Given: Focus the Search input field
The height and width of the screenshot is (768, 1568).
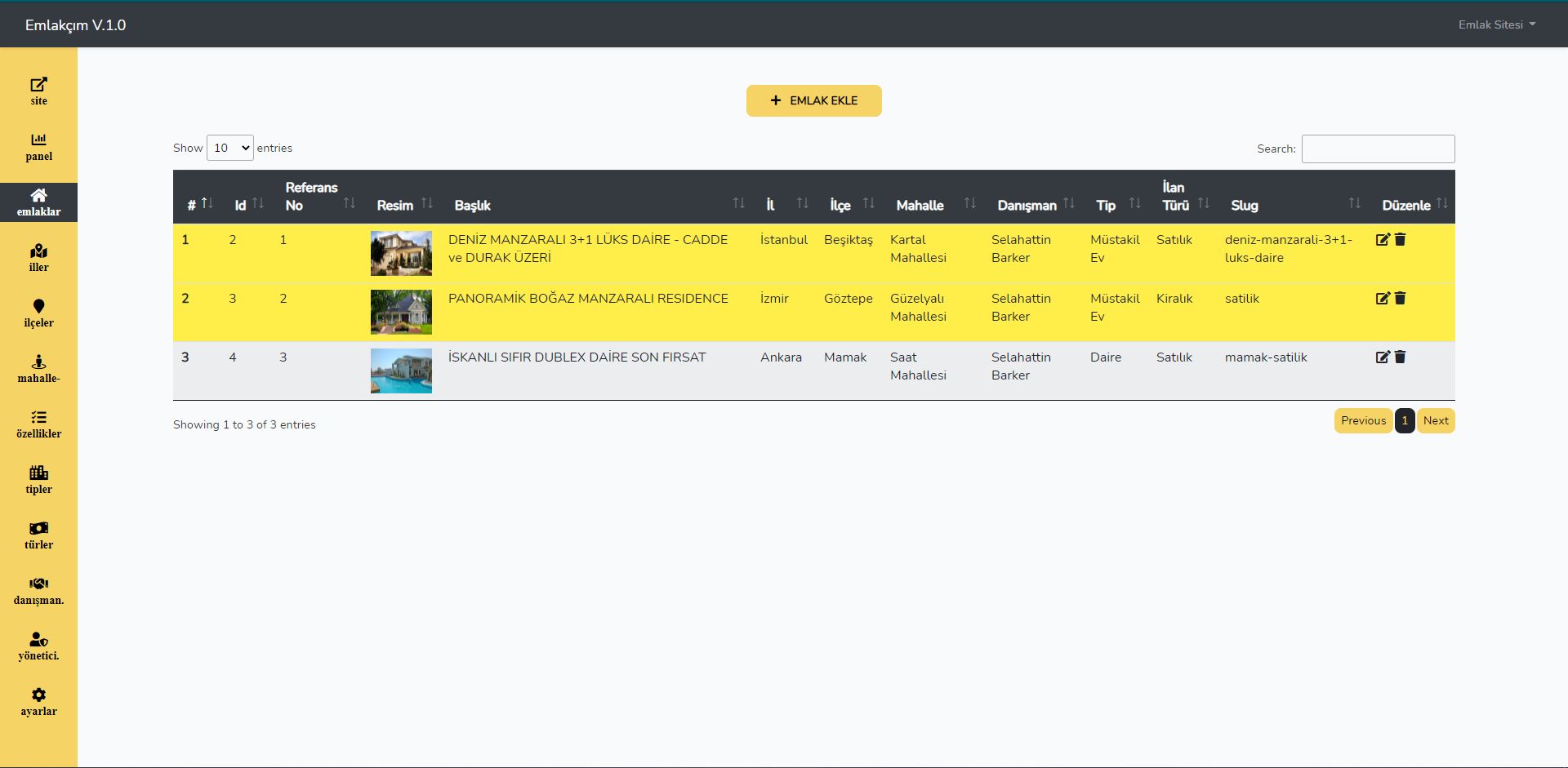Looking at the screenshot, I should pos(1378,149).
